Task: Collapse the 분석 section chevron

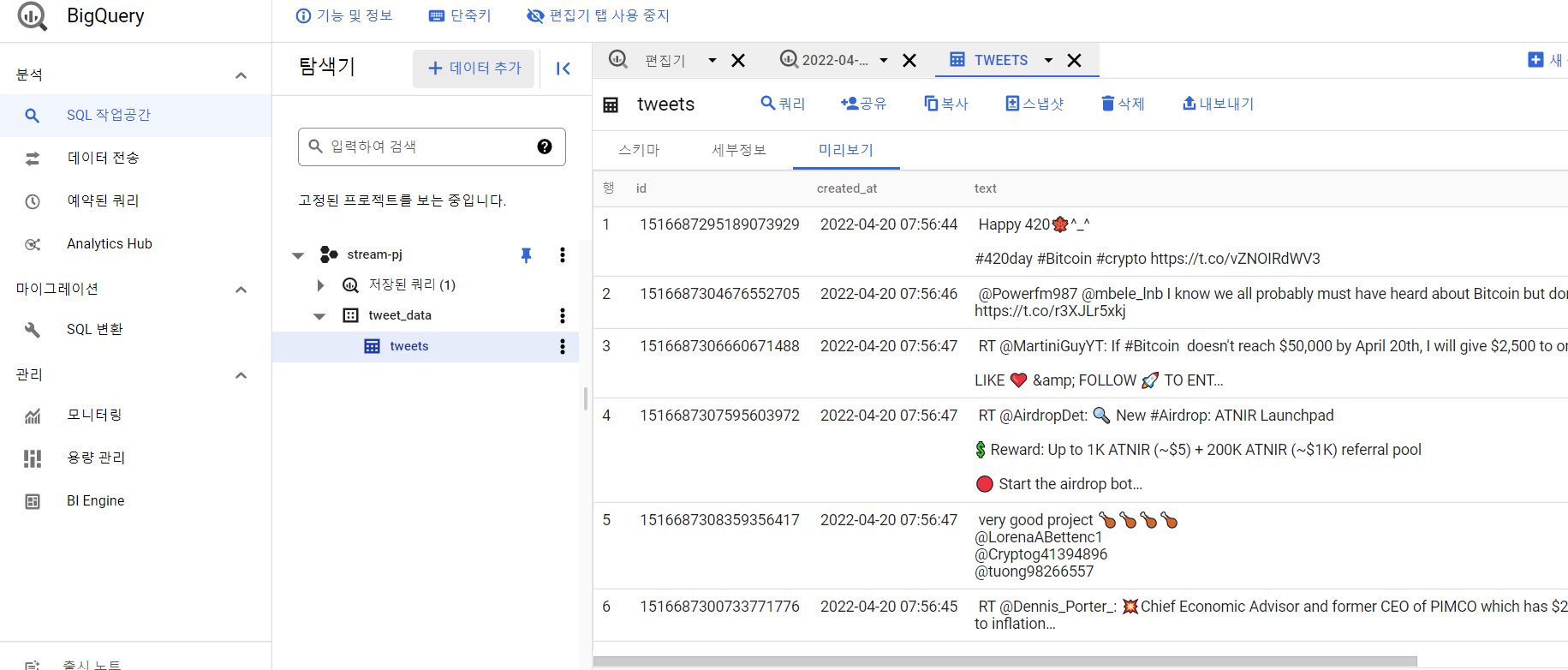Action: (x=241, y=75)
